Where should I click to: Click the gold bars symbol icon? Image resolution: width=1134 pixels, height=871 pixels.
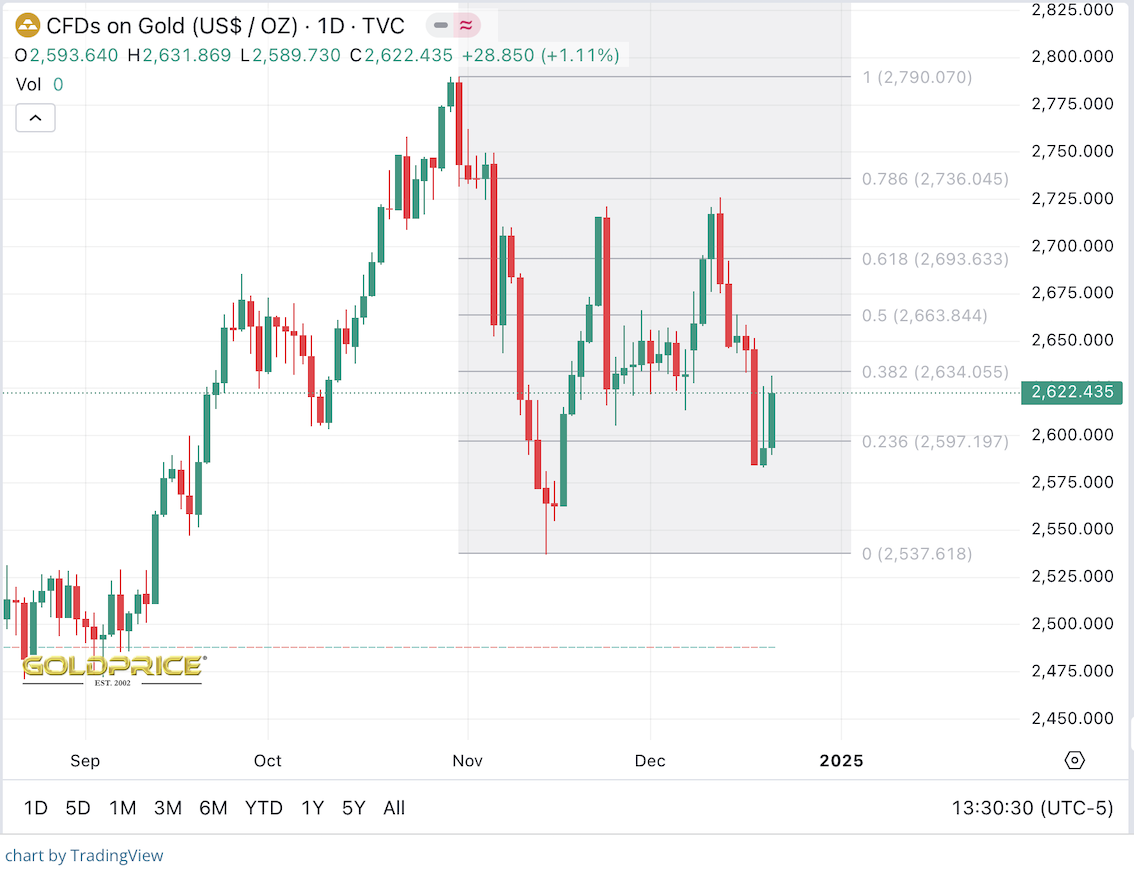click(x=28, y=25)
